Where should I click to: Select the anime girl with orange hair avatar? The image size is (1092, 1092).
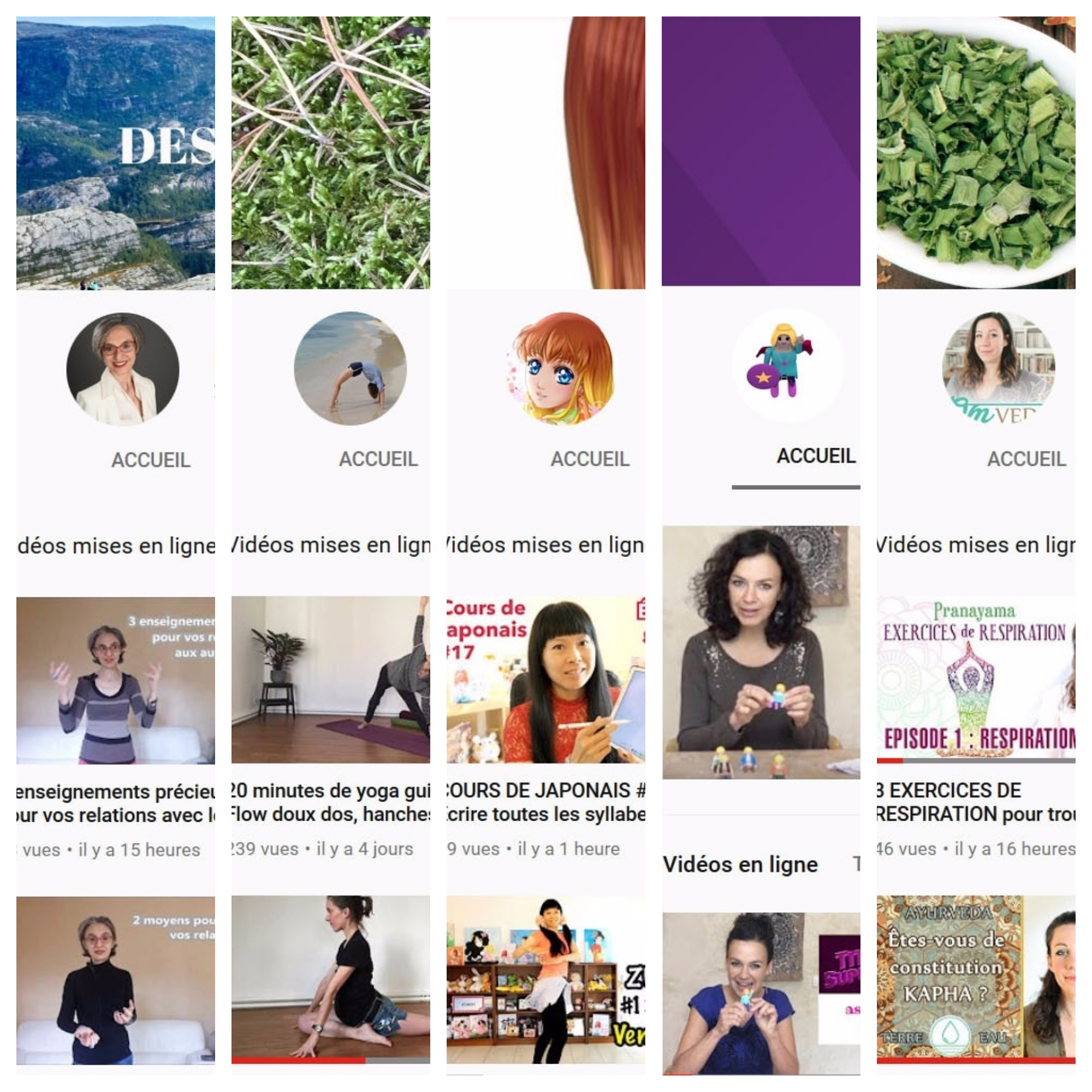562,368
